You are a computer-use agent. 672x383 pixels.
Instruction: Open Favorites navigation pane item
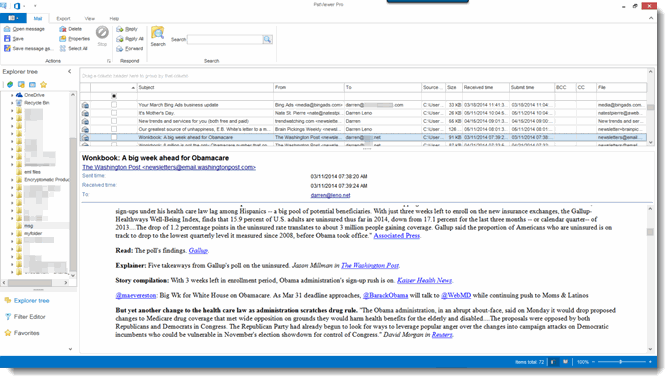tap(26, 333)
